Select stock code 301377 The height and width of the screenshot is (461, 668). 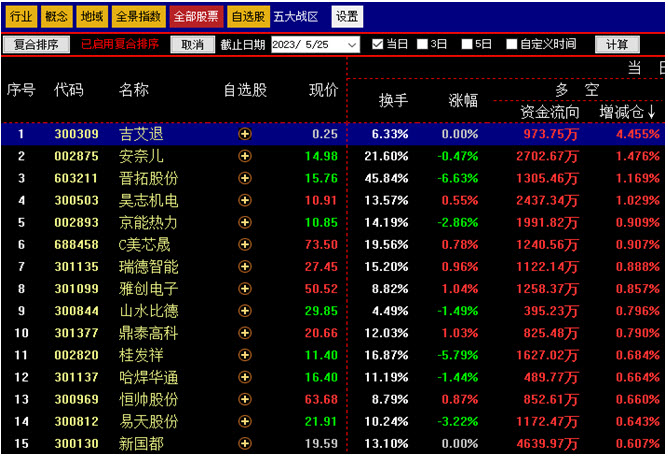click(x=77, y=333)
